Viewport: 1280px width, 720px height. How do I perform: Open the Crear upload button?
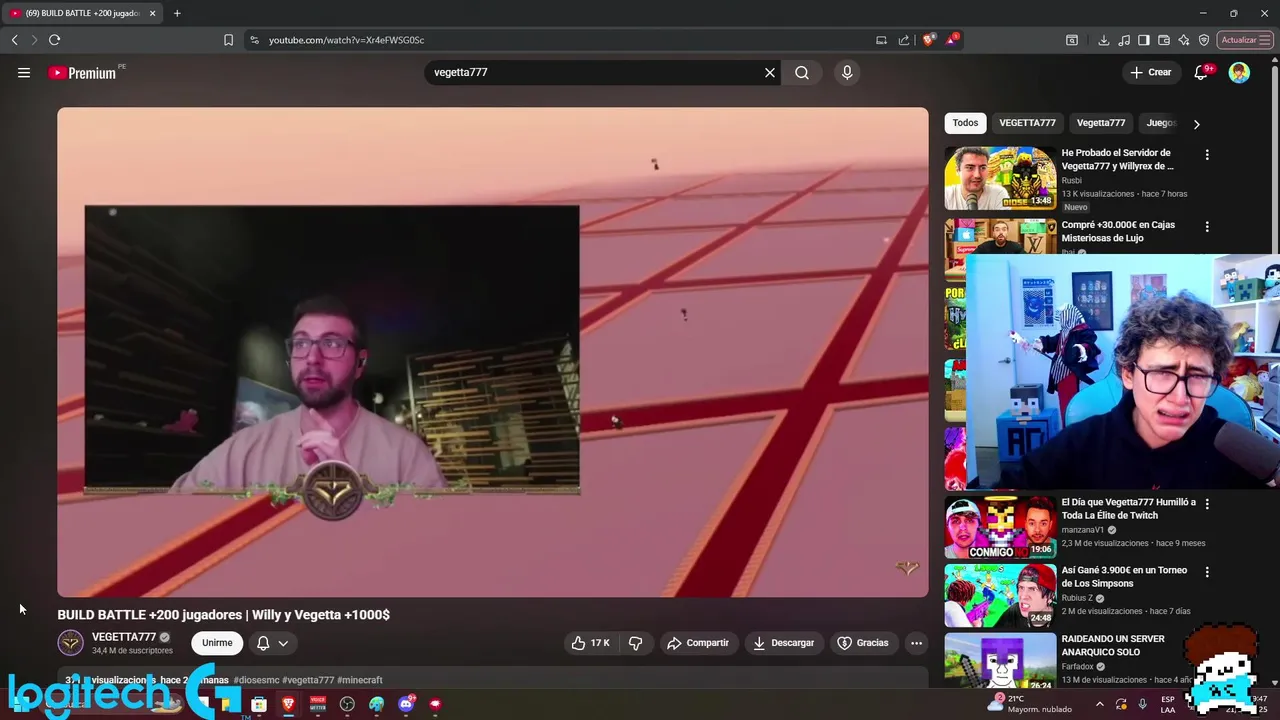[x=1150, y=72]
